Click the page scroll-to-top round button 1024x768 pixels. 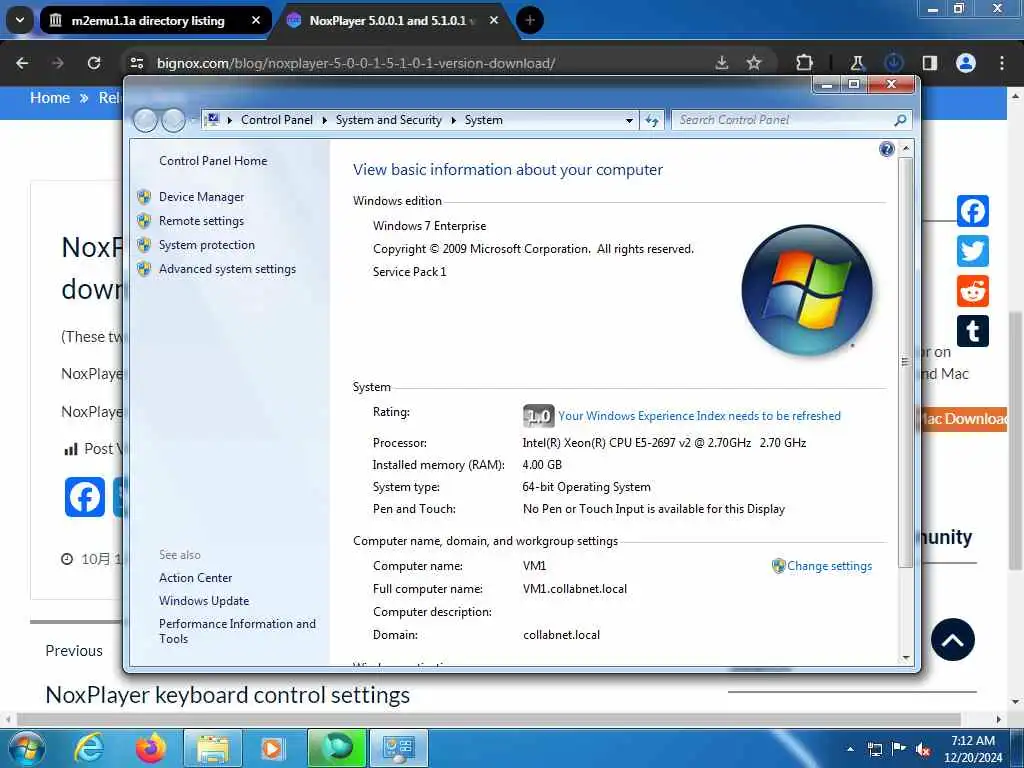953,639
